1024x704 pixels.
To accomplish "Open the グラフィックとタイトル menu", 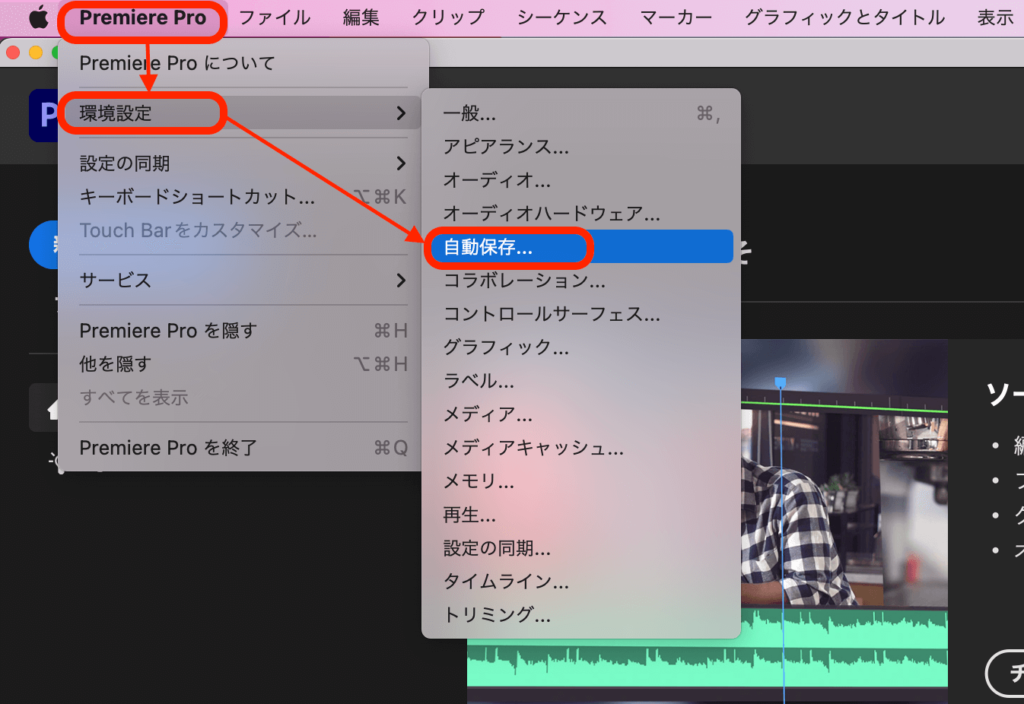I will click(844, 18).
